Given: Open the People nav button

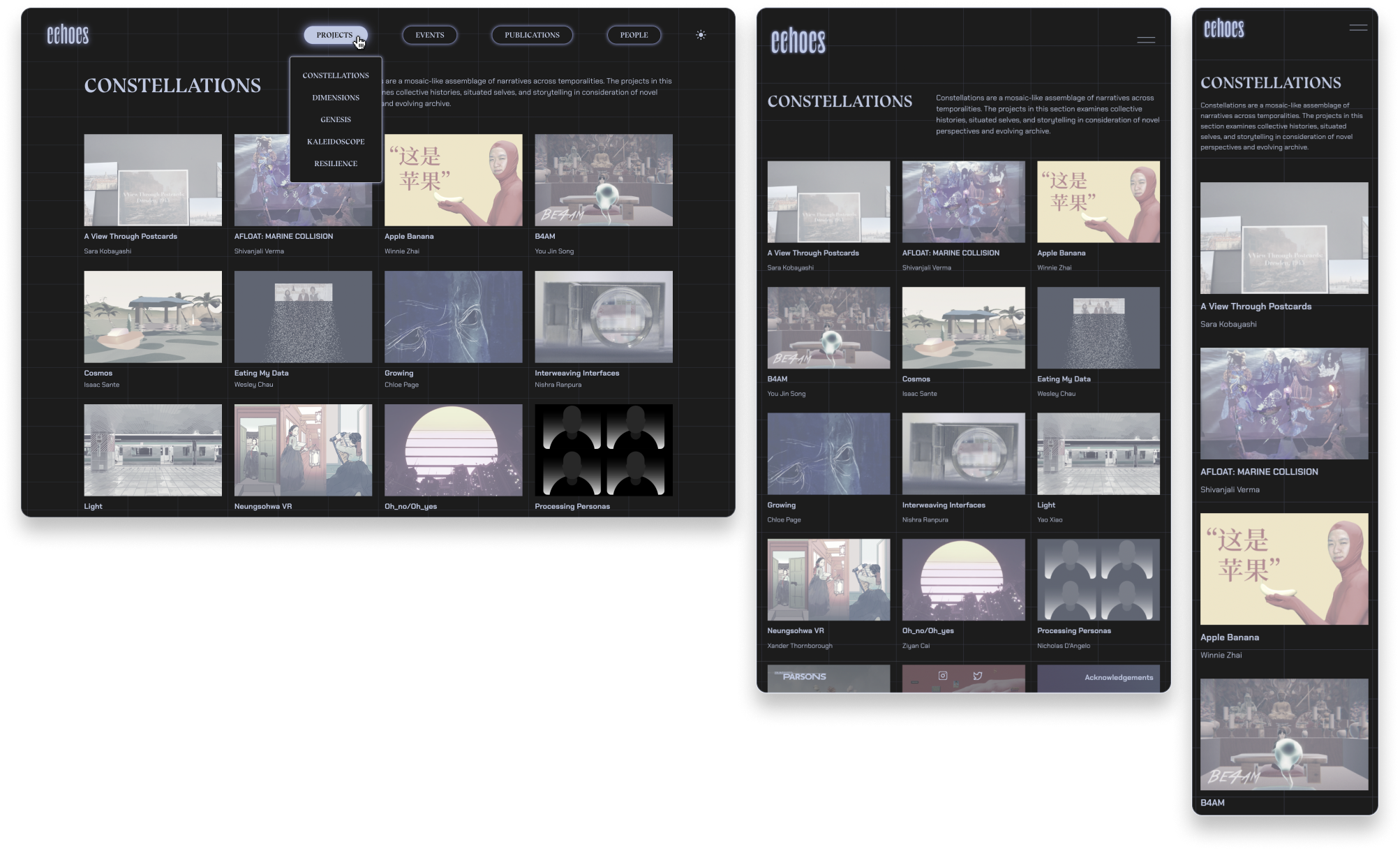Looking at the screenshot, I should point(634,35).
